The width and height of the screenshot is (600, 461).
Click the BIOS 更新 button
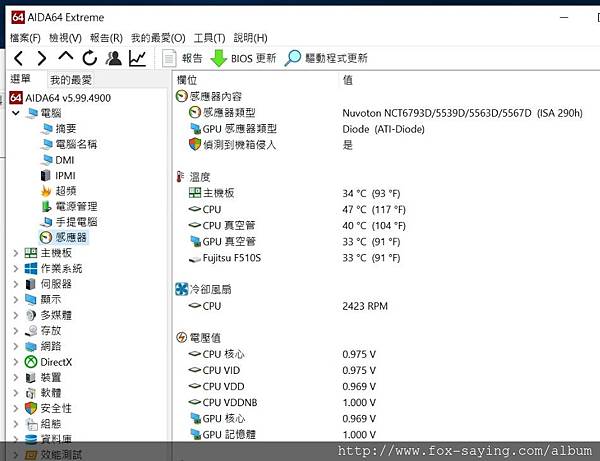pyautogui.click(x=243, y=58)
